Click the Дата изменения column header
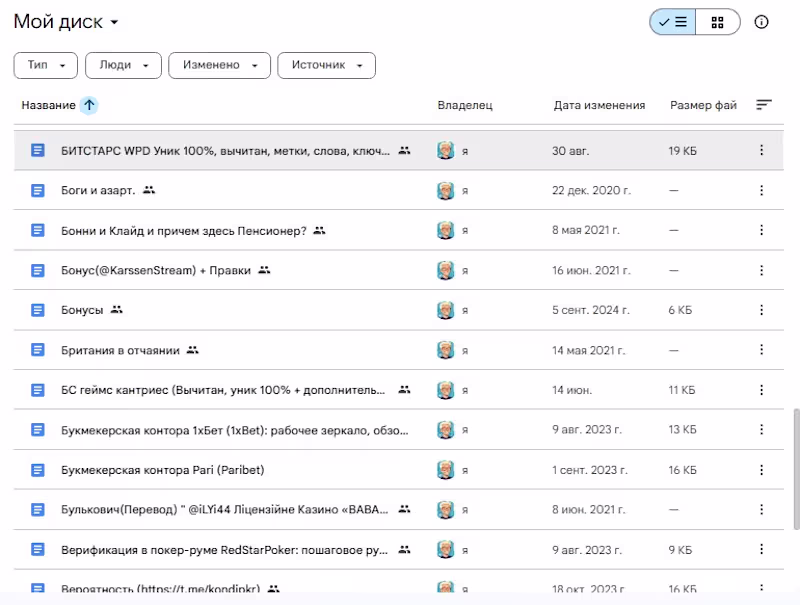This screenshot has height=605, width=800. pyautogui.click(x=599, y=105)
